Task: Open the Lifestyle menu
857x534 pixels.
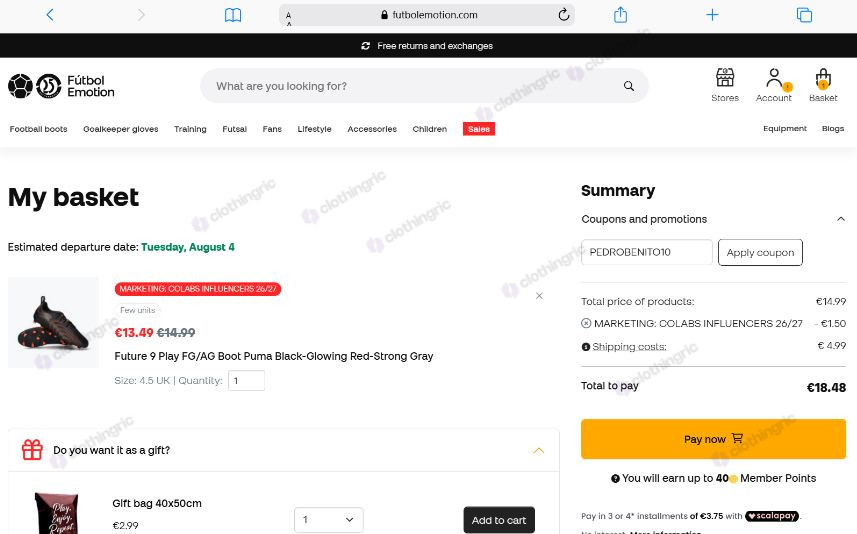Action: coord(314,129)
